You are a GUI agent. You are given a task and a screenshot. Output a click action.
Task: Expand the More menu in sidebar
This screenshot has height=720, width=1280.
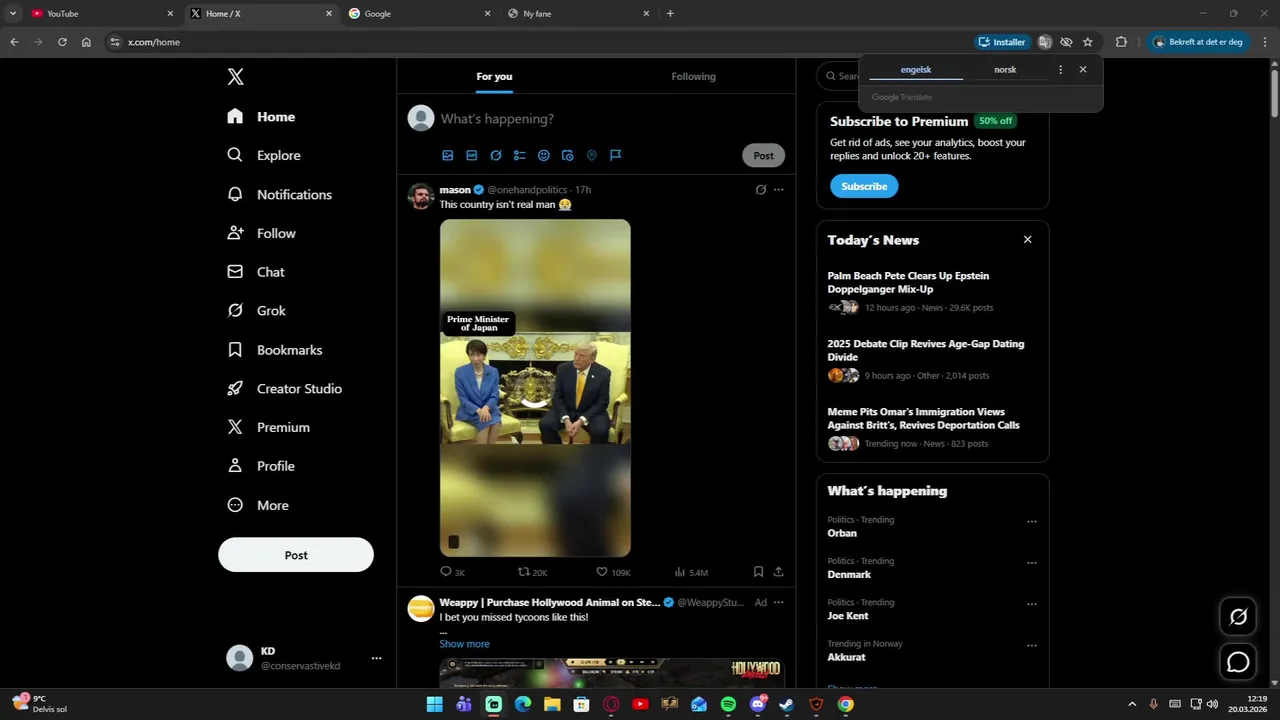258,505
